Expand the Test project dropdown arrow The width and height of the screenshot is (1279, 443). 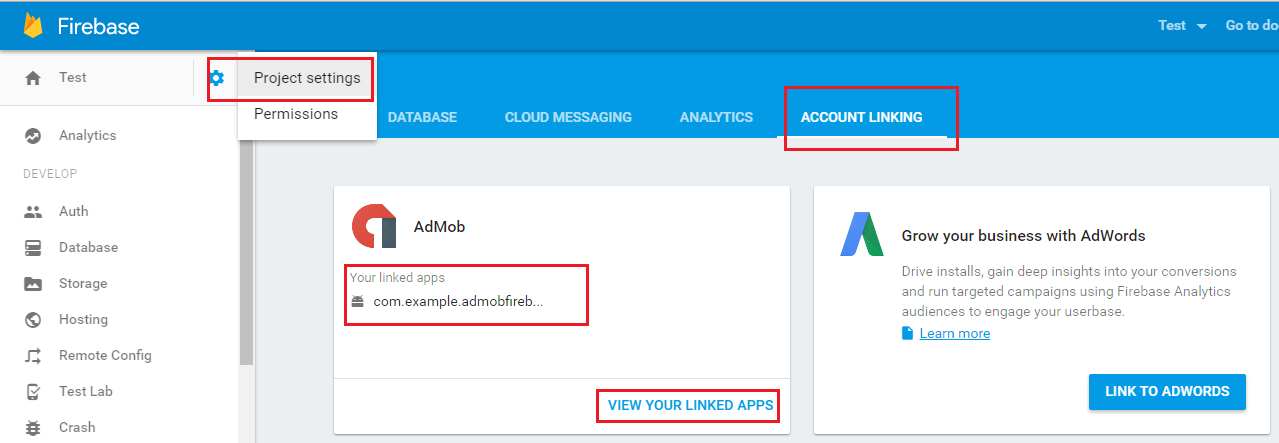(x=1201, y=26)
